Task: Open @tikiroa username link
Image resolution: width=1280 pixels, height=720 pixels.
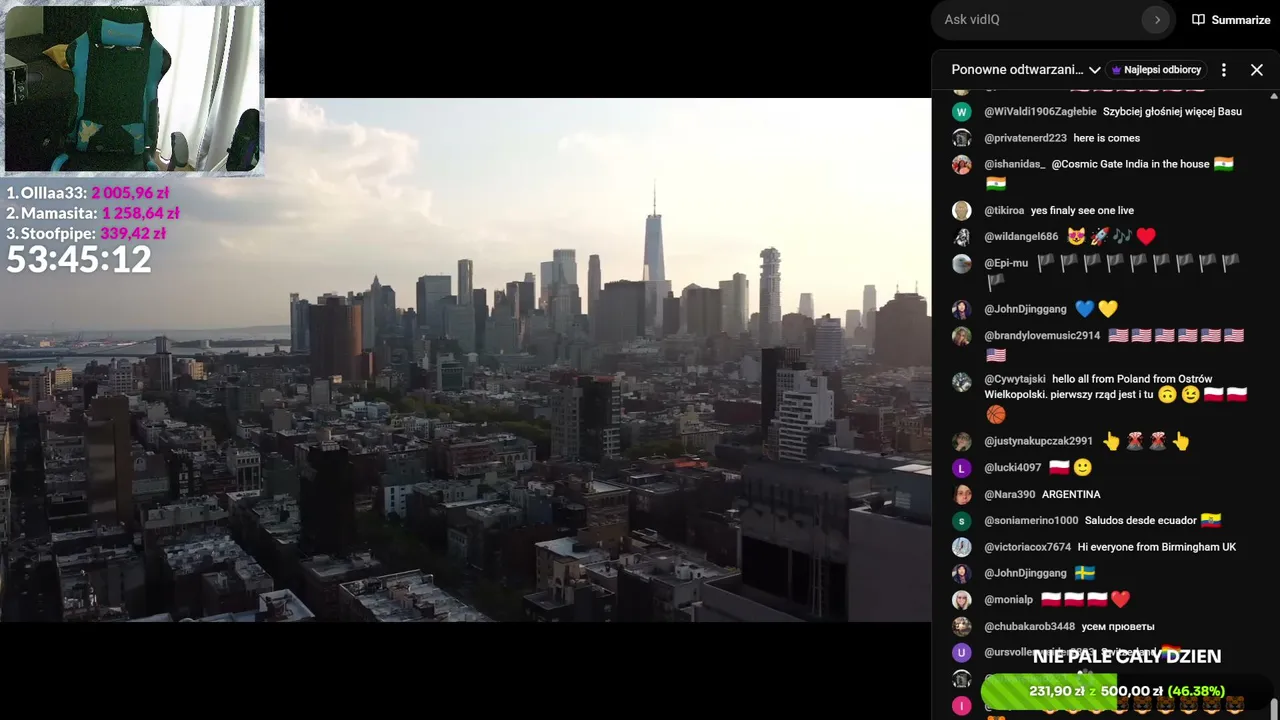Action: (1004, 211)
